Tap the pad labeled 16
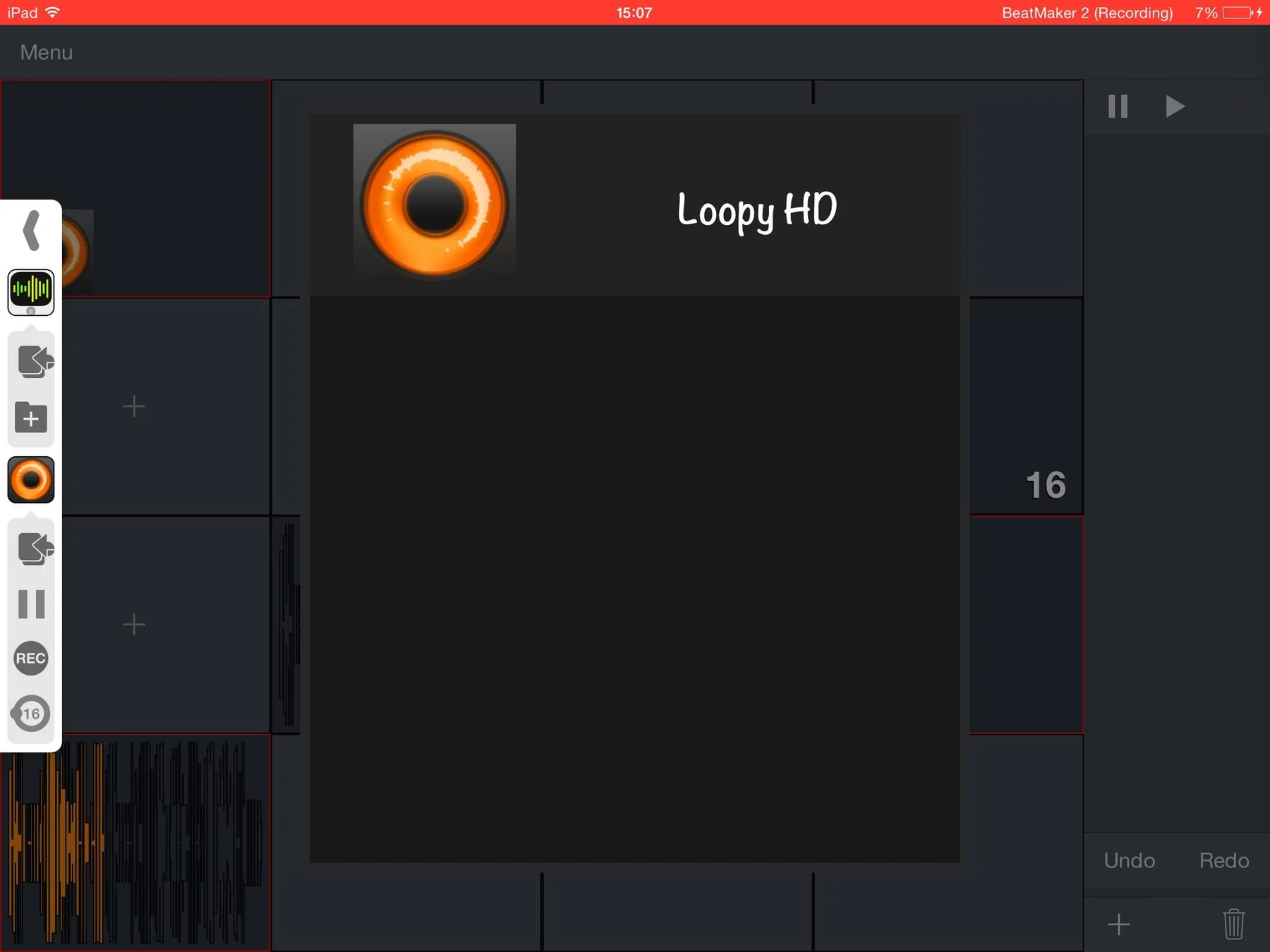Image resolution: width=1270 pixels, height=952 pixels. pyautogui.click(x=1027, y=406)
